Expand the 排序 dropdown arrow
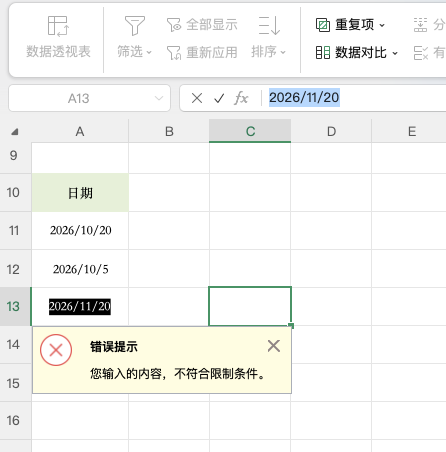The width and height of the screenshot is (446, 452). pos(283,52)
